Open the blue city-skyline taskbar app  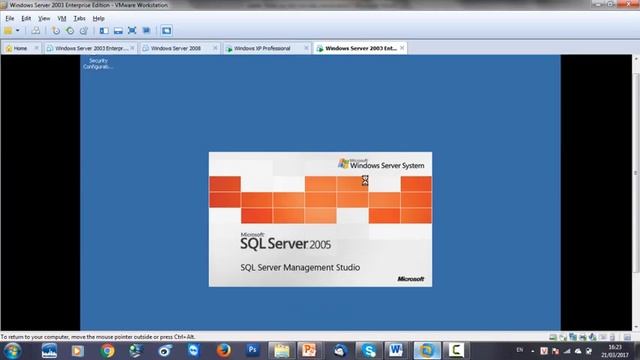[x=49, y=351]
